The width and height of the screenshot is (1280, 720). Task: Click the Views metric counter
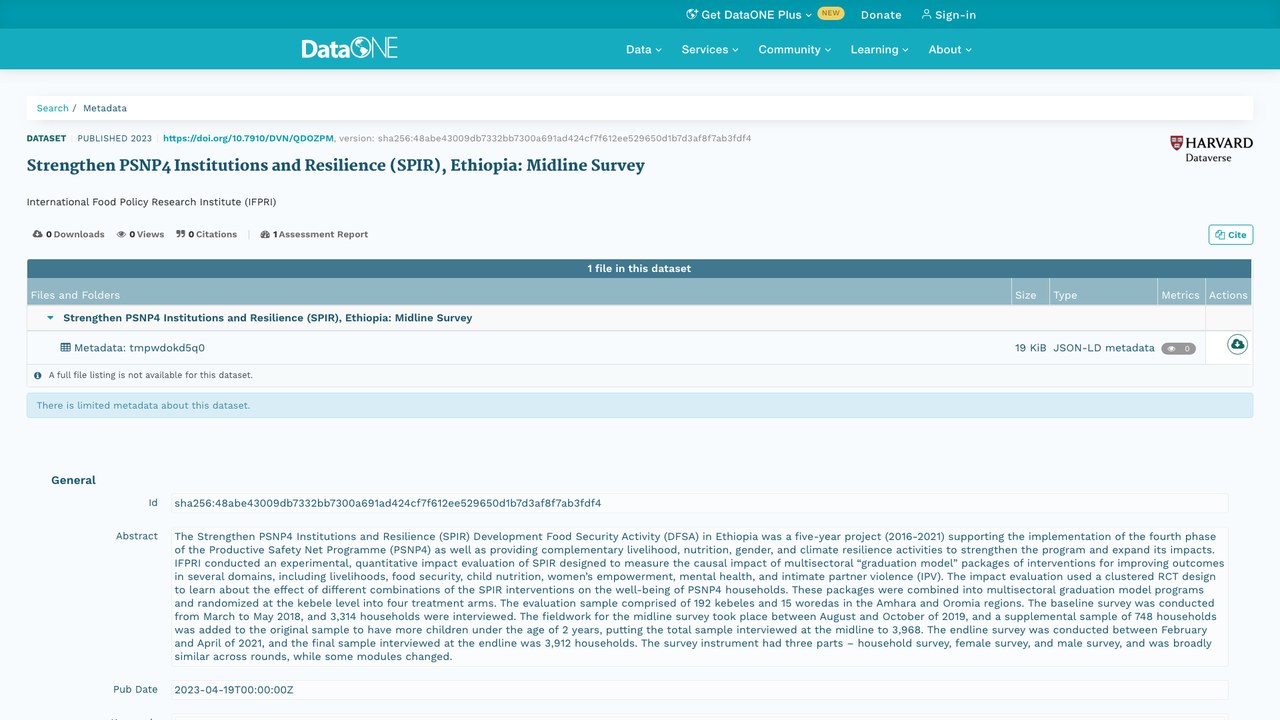(140, 234)
